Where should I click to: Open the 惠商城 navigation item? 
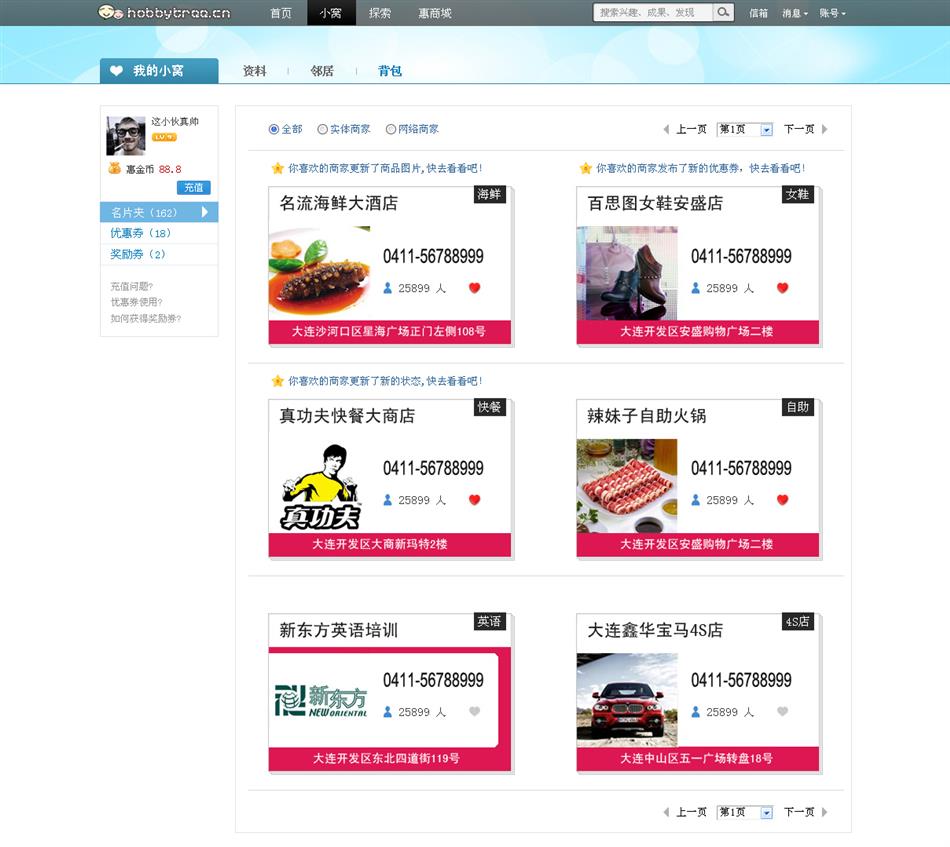pos(435,13)
